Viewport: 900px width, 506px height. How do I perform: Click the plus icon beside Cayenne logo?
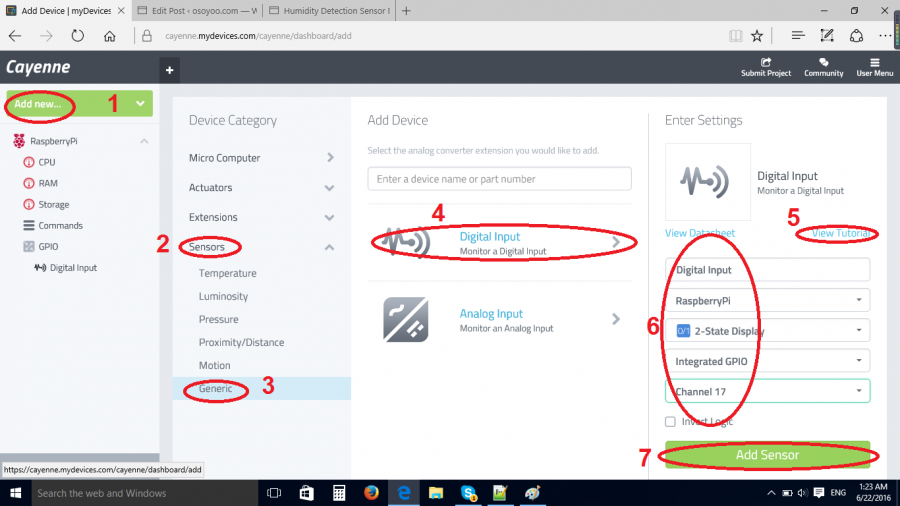(170, 70)
